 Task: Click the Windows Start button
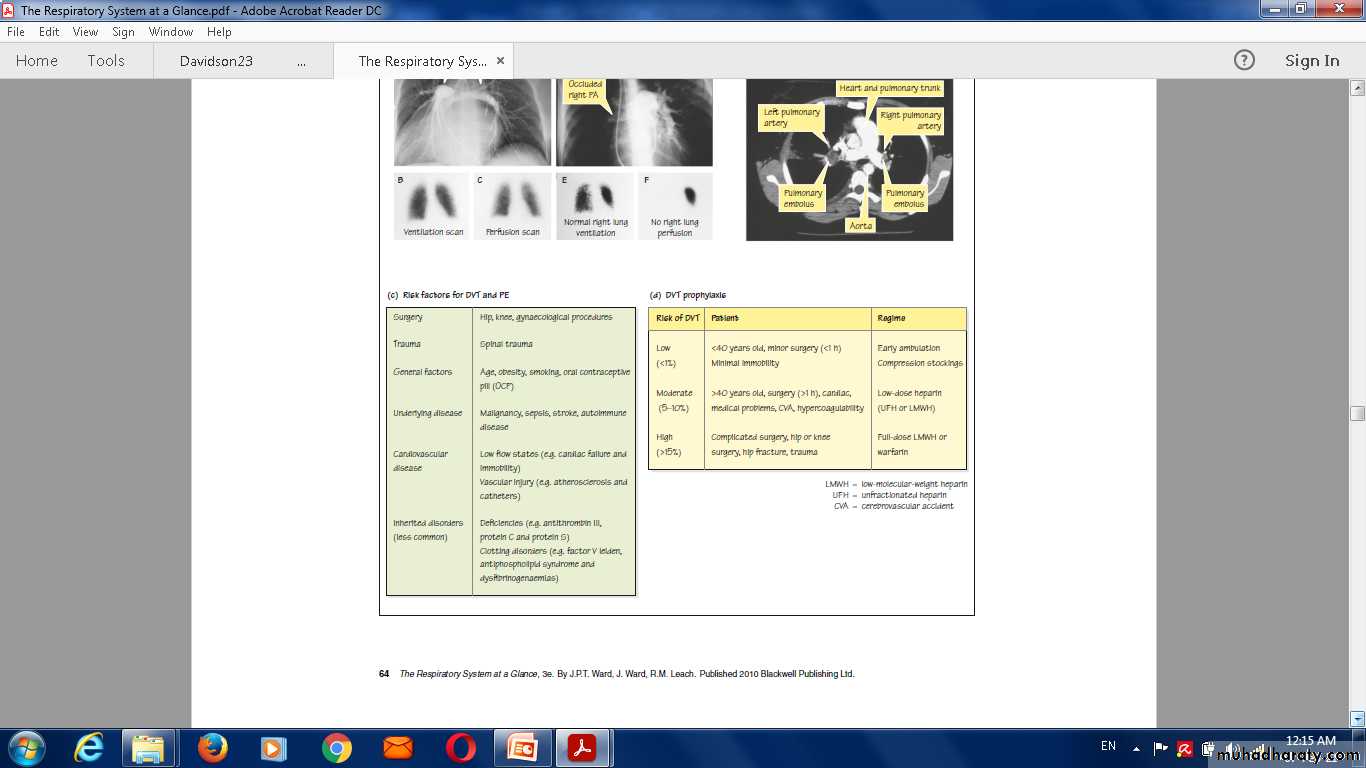tap(25, 748)
